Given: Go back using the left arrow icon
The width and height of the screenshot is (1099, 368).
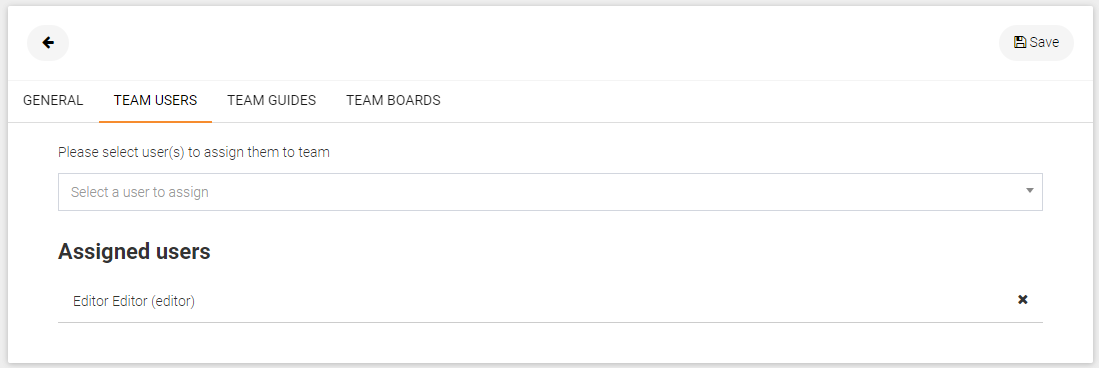Looking at the screenshot, I should (x=48, y=43).
